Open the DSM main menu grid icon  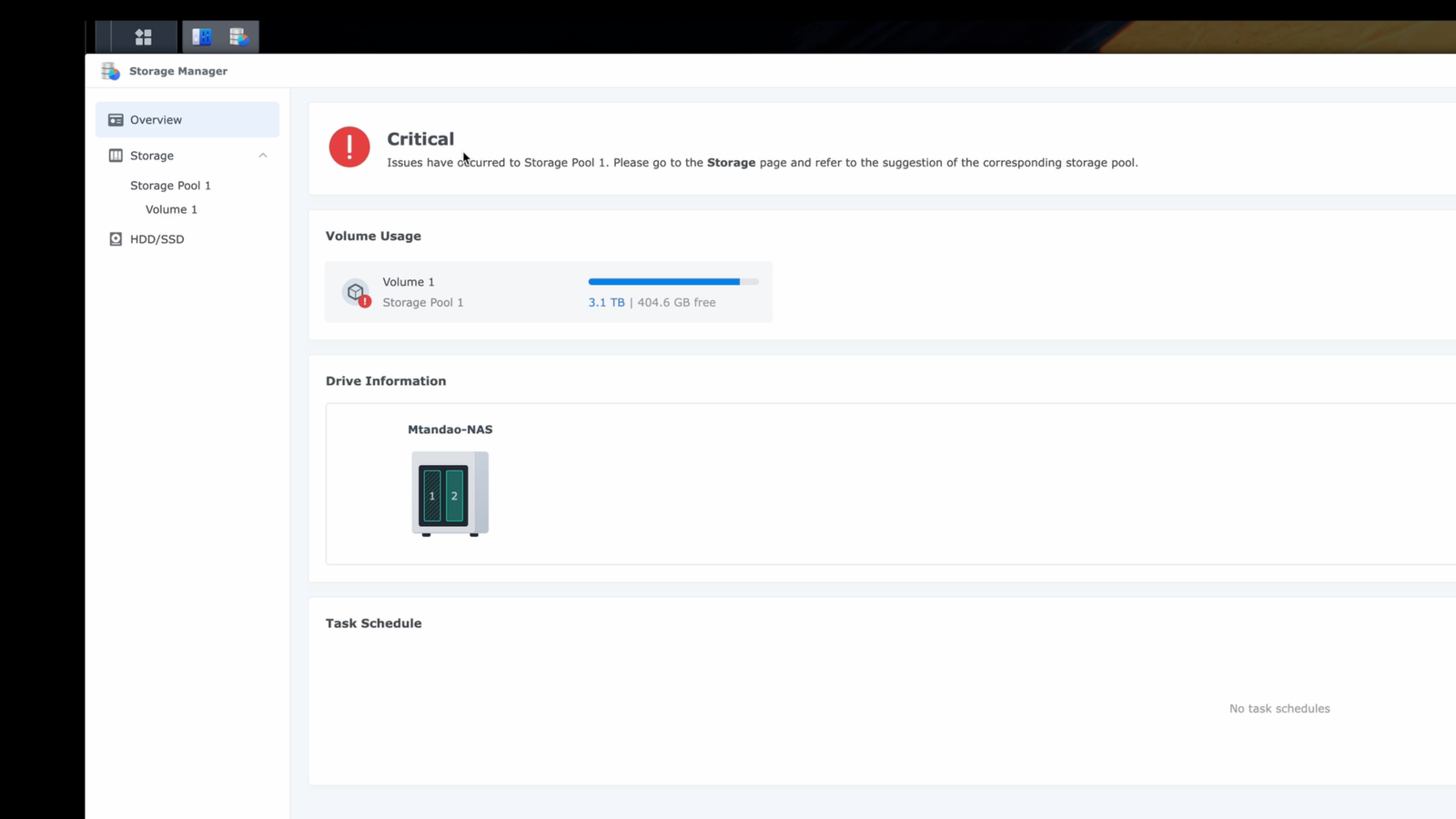point(143,36)
